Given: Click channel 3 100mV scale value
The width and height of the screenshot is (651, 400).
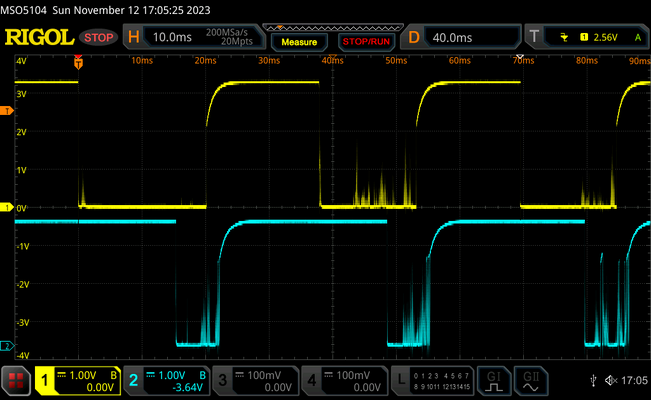Looking at the screenshot, I should pos(264,375).
